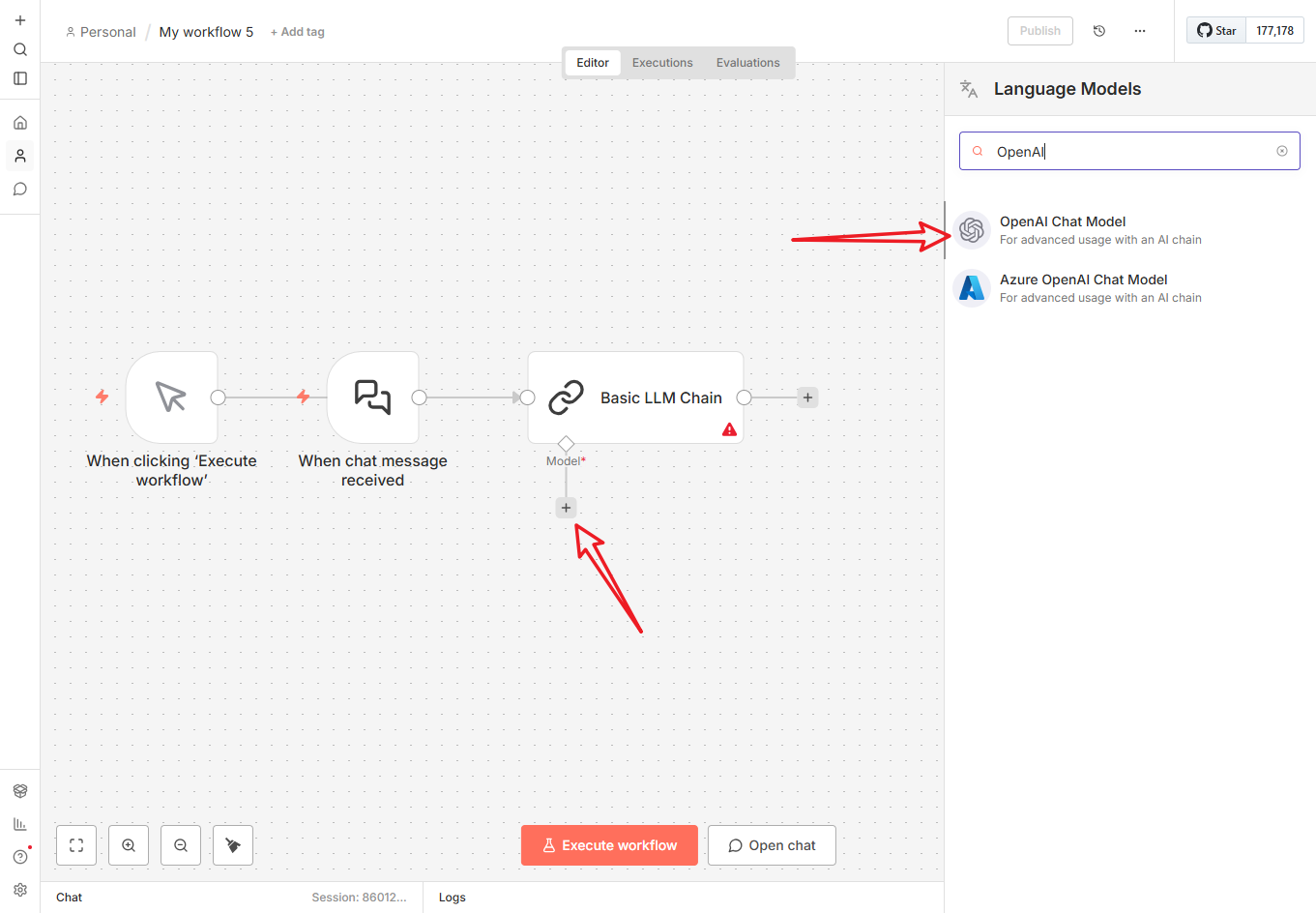Click the tidy up nodes broom icon
Screen dimensions: 1316x913
click(x=233, y=845)
